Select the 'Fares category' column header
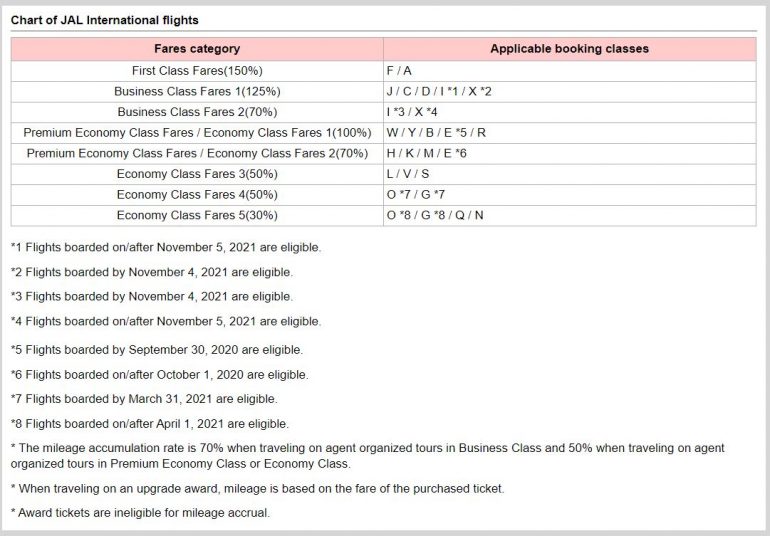Screen dimensions: 770x536 (197, 49)
